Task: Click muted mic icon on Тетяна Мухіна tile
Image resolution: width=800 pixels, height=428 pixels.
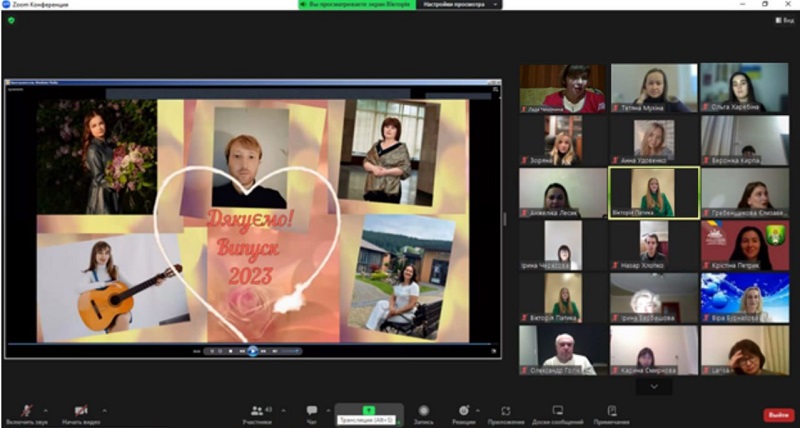Action: [x=615, y=108]
